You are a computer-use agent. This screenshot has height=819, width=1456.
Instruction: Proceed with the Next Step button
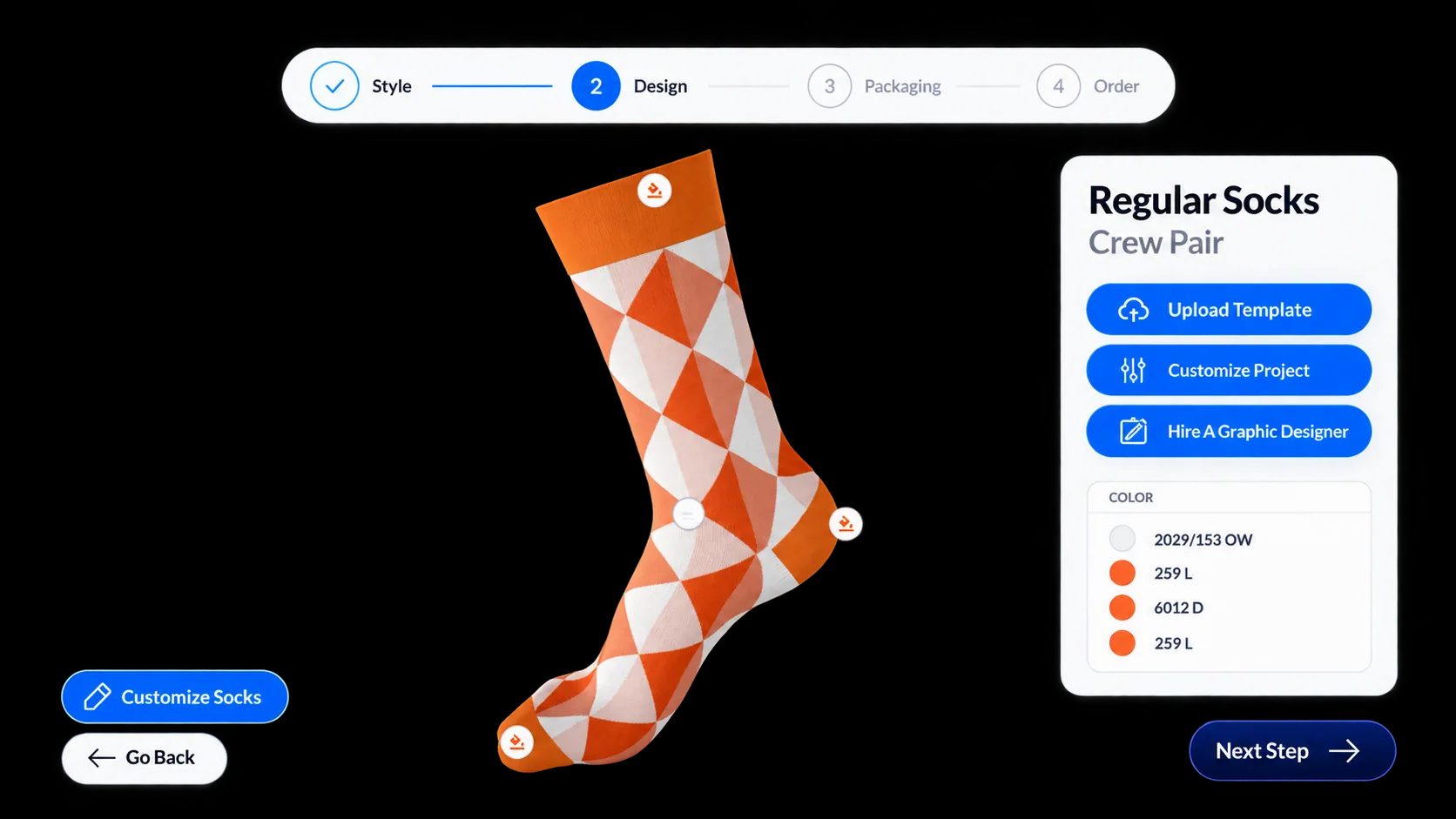(1292, 750)
